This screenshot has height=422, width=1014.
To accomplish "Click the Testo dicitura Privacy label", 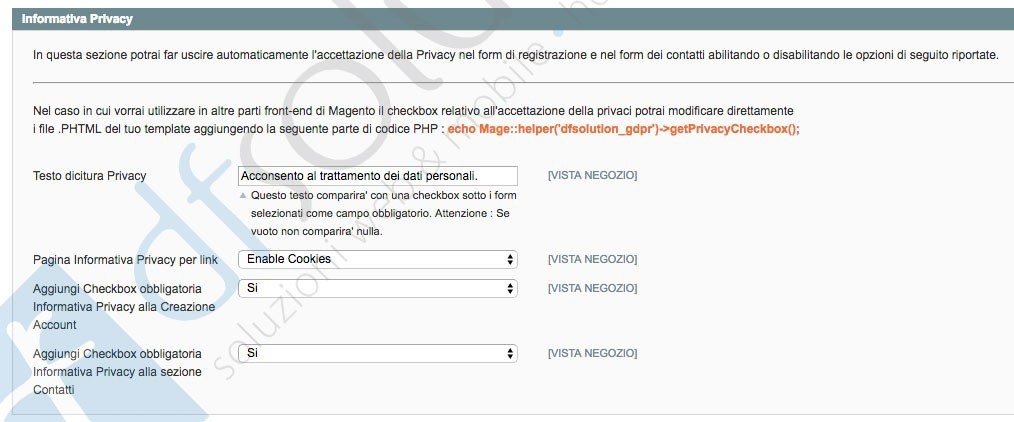I will 90,176.
